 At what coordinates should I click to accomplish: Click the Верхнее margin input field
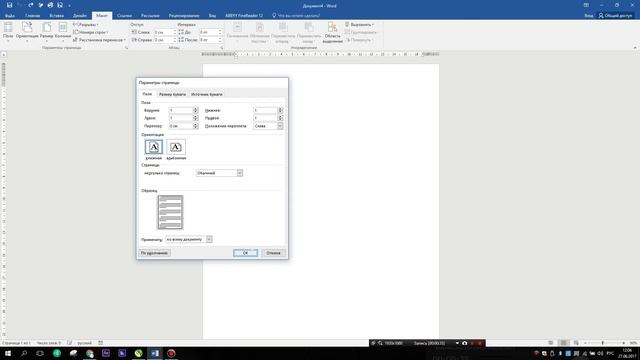pos(181,110)
